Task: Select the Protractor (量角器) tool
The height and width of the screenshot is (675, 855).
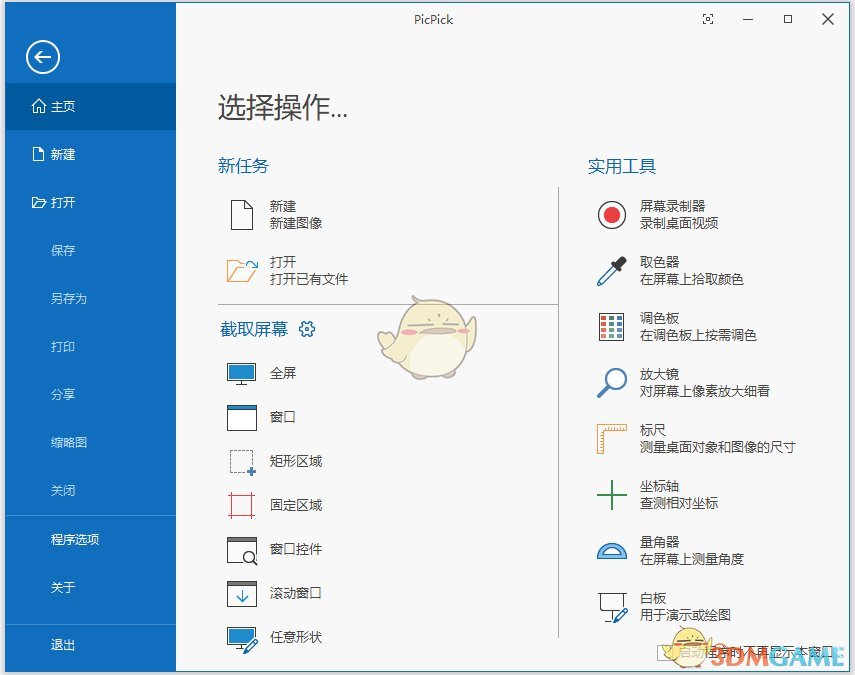Action: 611,550
